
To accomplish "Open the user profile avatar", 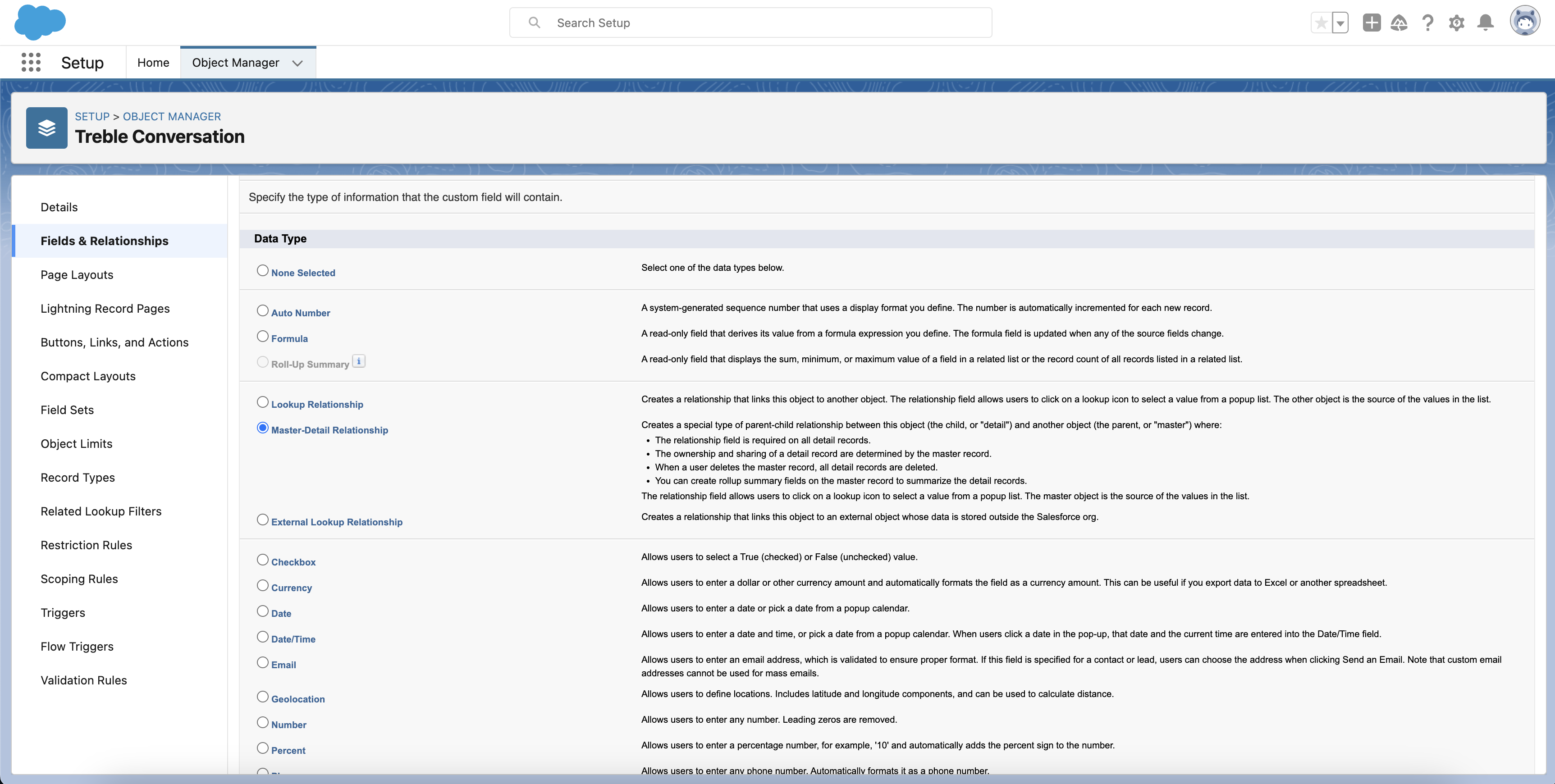I will 1525,22.
